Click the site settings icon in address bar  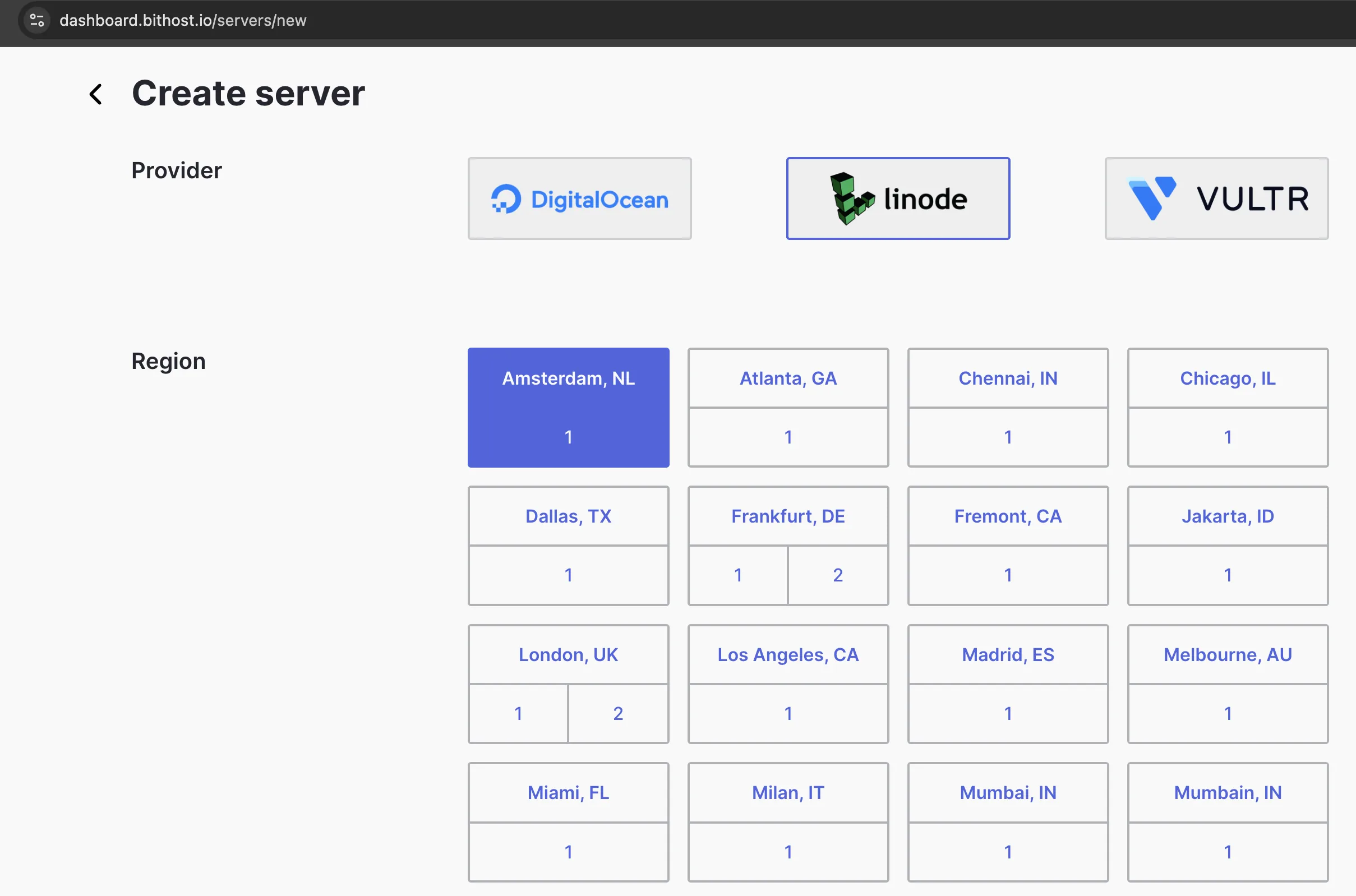(37, 20)
